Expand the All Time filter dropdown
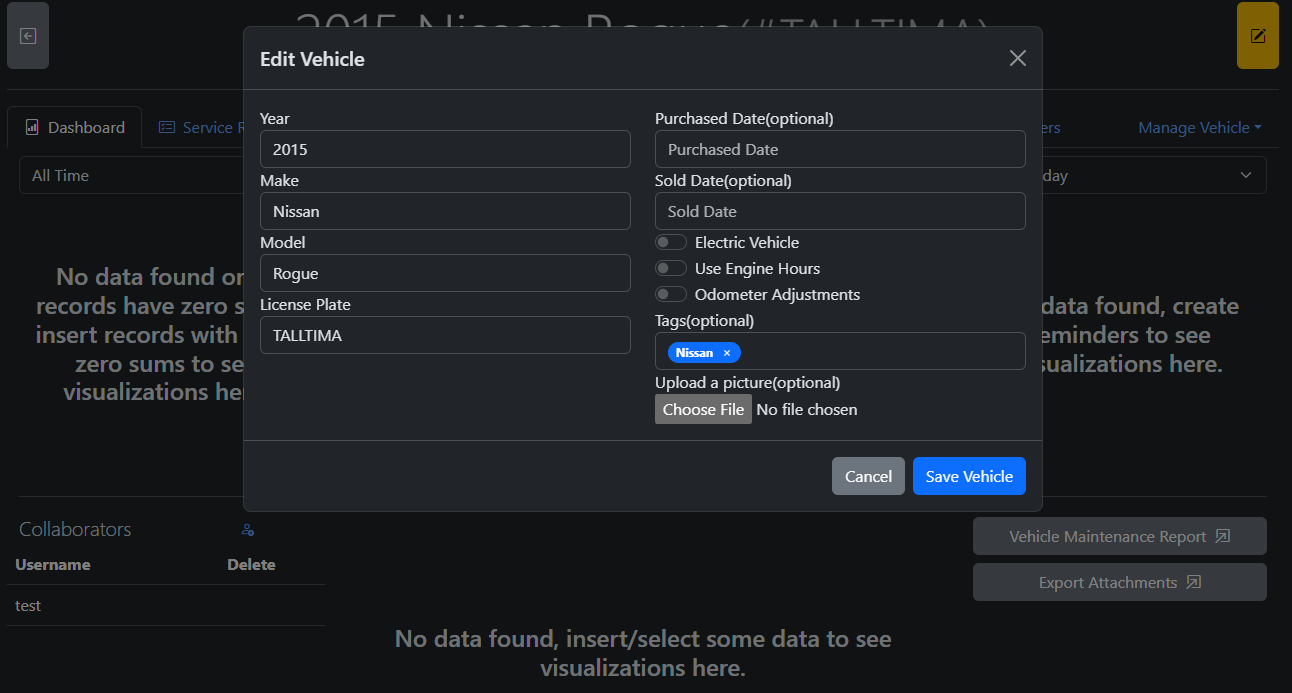The height and width of the screenshot is (693, 1292). click(130, 175)
